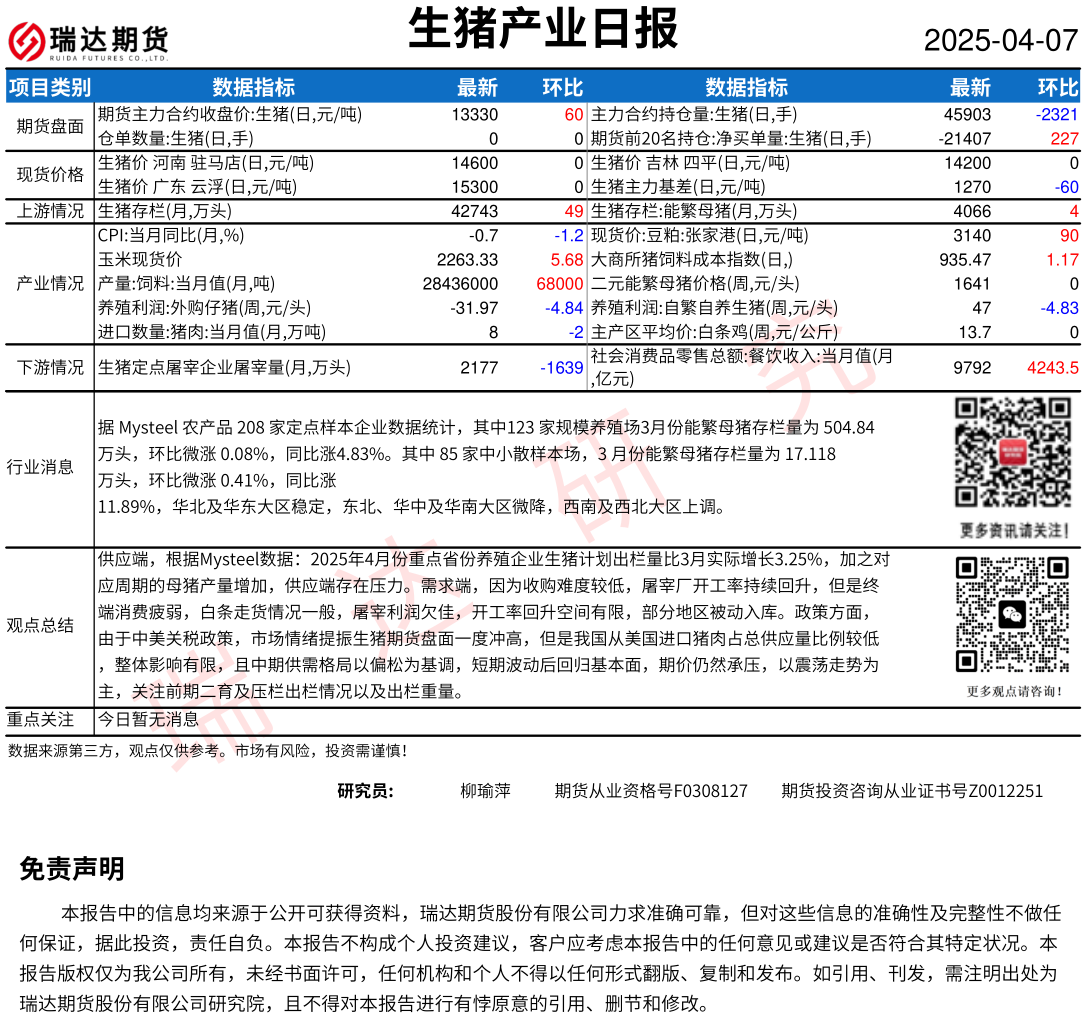Click the 进口数量:猪肉 indicator label
1086x1017 pixels.
tap(211, 333)
